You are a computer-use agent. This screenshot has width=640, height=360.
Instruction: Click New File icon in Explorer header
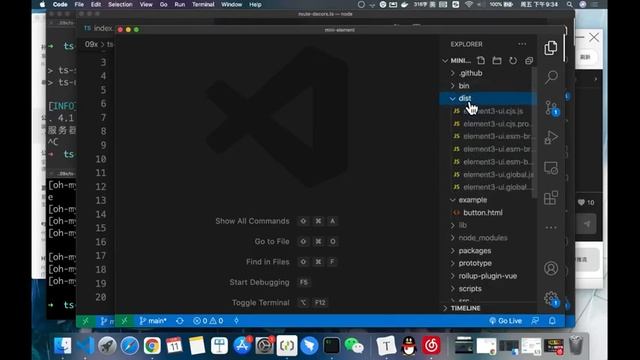(x=481, y=60)
